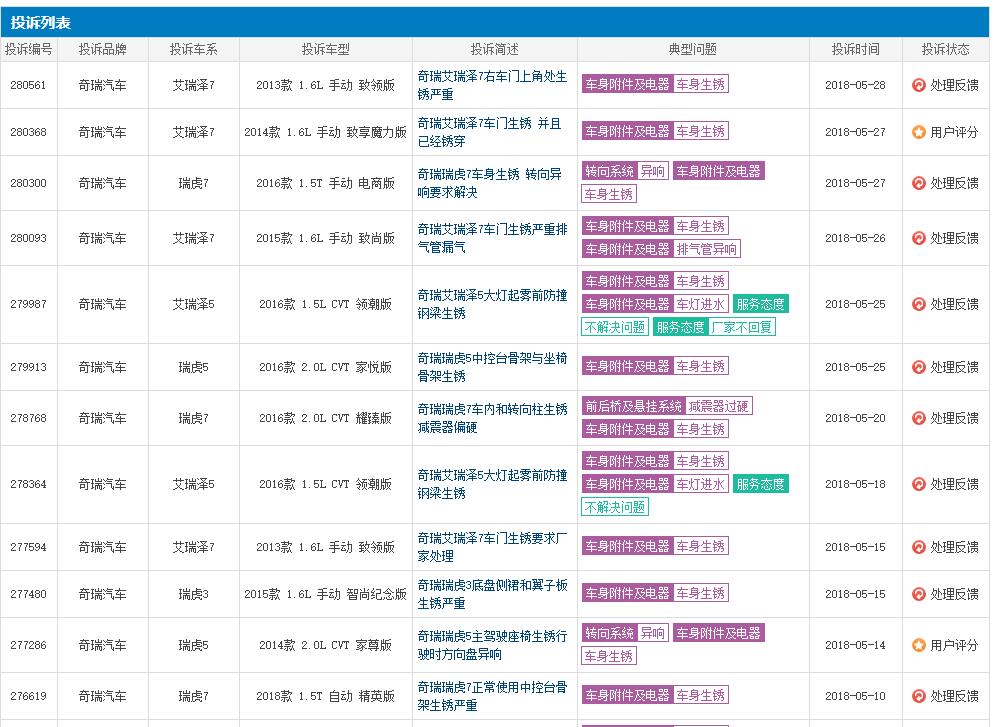
Task: Click car model 2018款 1.5T 自动 精英版
Action: point(325,696)
